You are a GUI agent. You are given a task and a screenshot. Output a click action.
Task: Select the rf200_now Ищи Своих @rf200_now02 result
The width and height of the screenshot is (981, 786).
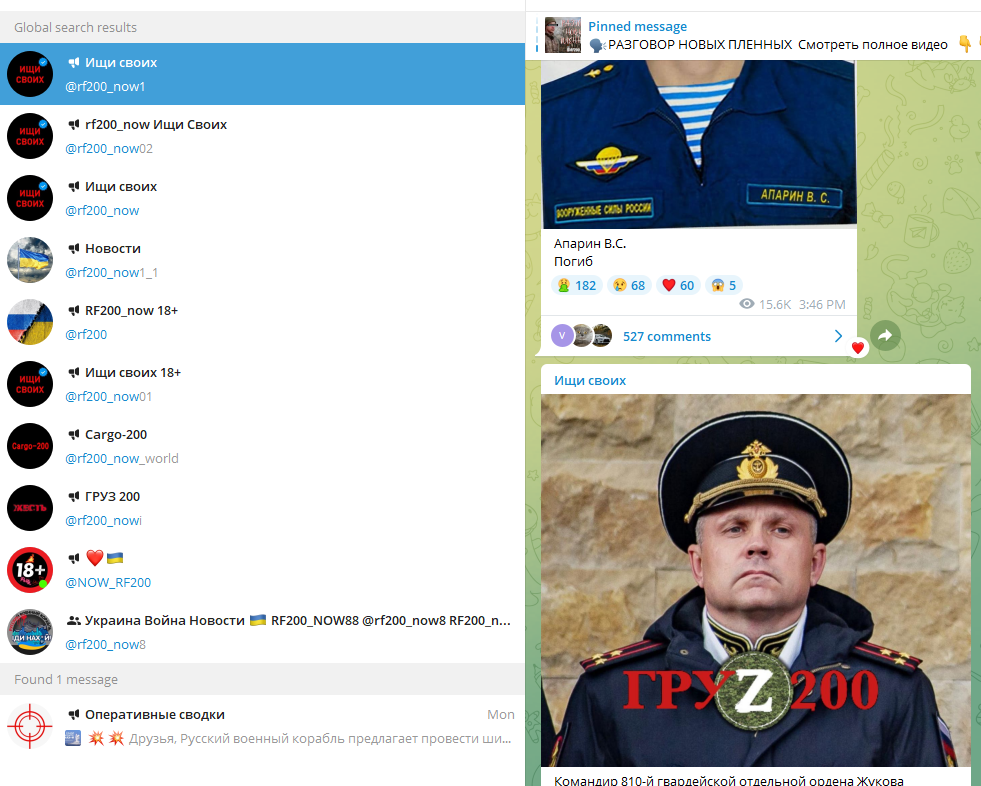(262, 136)
